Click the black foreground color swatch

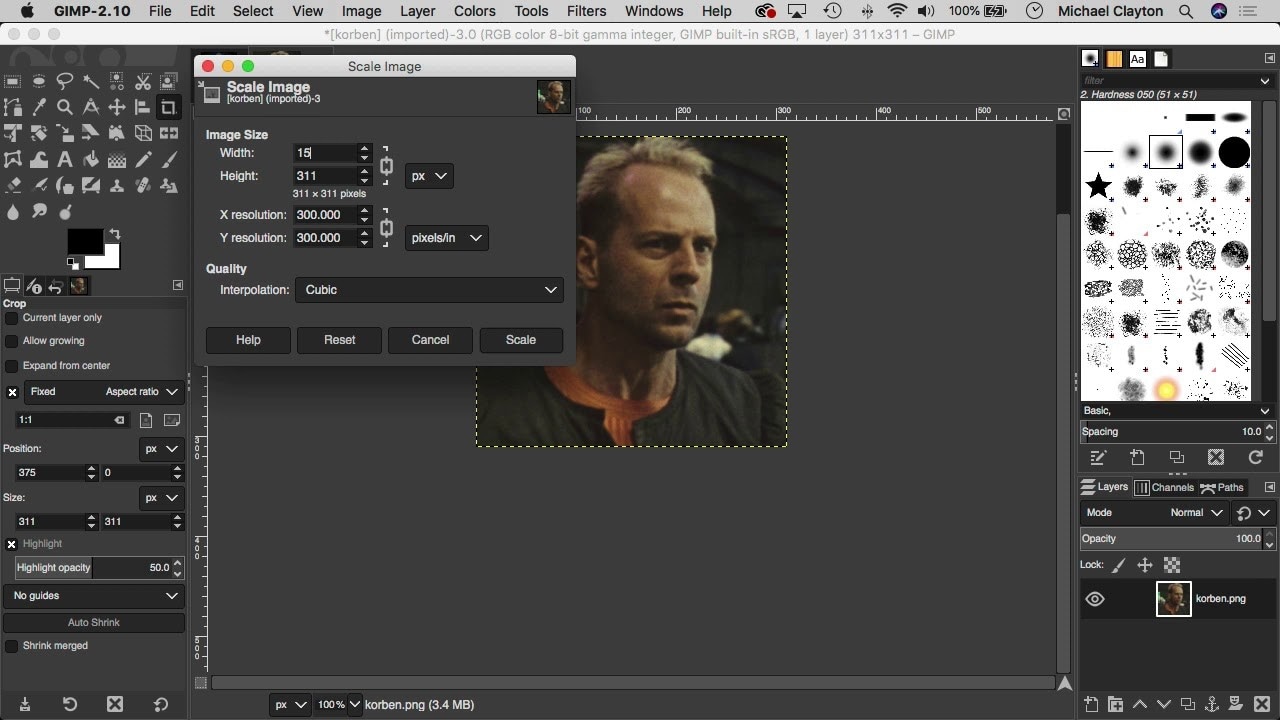85,242
